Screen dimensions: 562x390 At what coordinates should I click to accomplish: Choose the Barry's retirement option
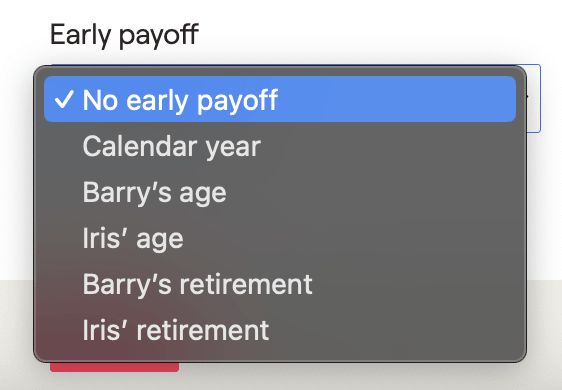pyautogui.click(x=280, y=284)
